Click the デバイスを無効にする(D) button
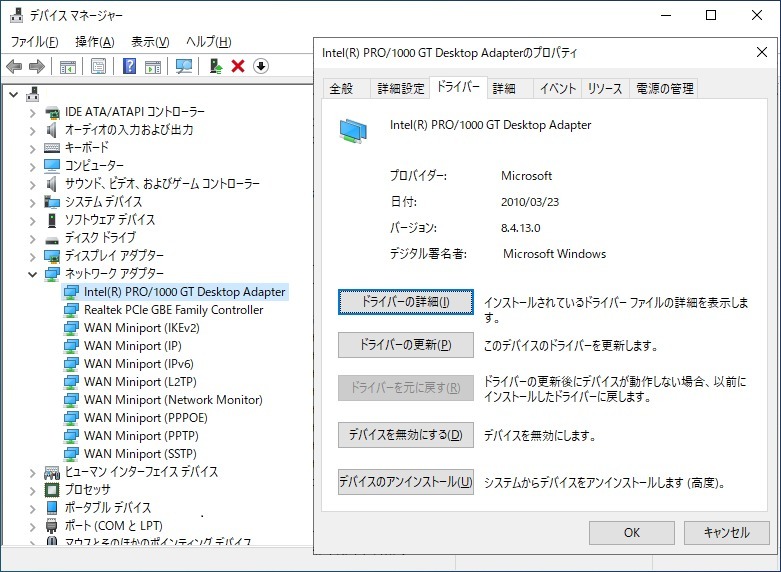This screenshot has height=572, width=781. pos(405,435)
